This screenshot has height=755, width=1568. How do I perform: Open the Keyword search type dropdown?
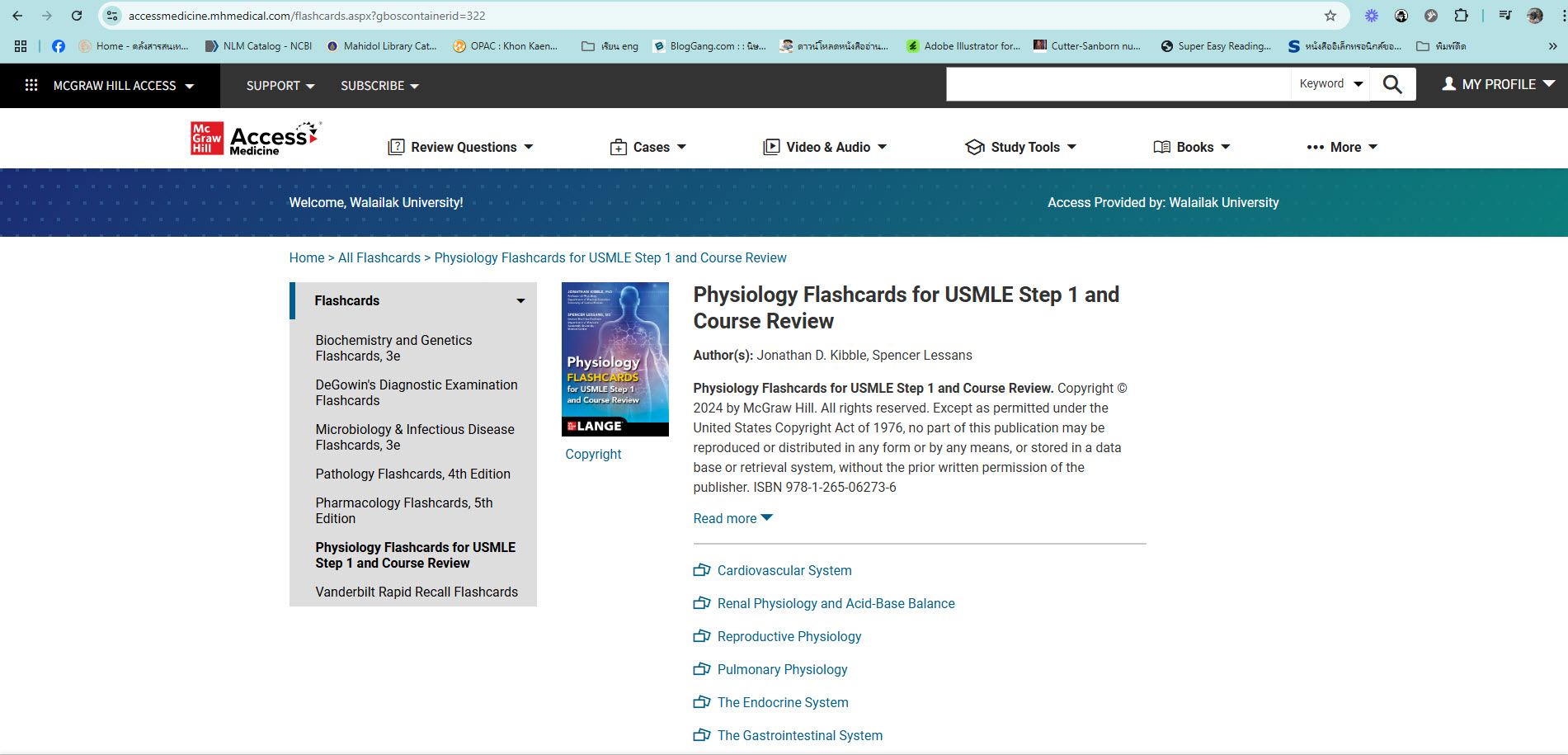(1330, 84)
